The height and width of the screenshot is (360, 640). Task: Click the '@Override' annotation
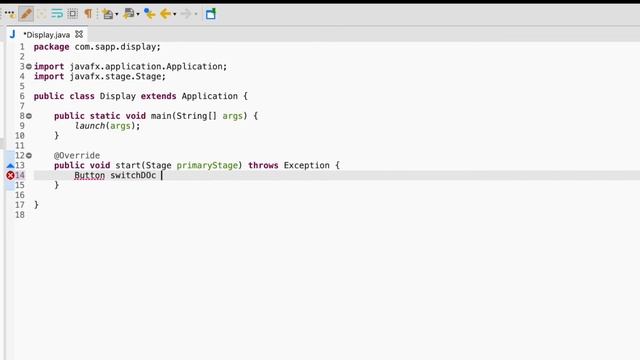[x=77, y=156]
